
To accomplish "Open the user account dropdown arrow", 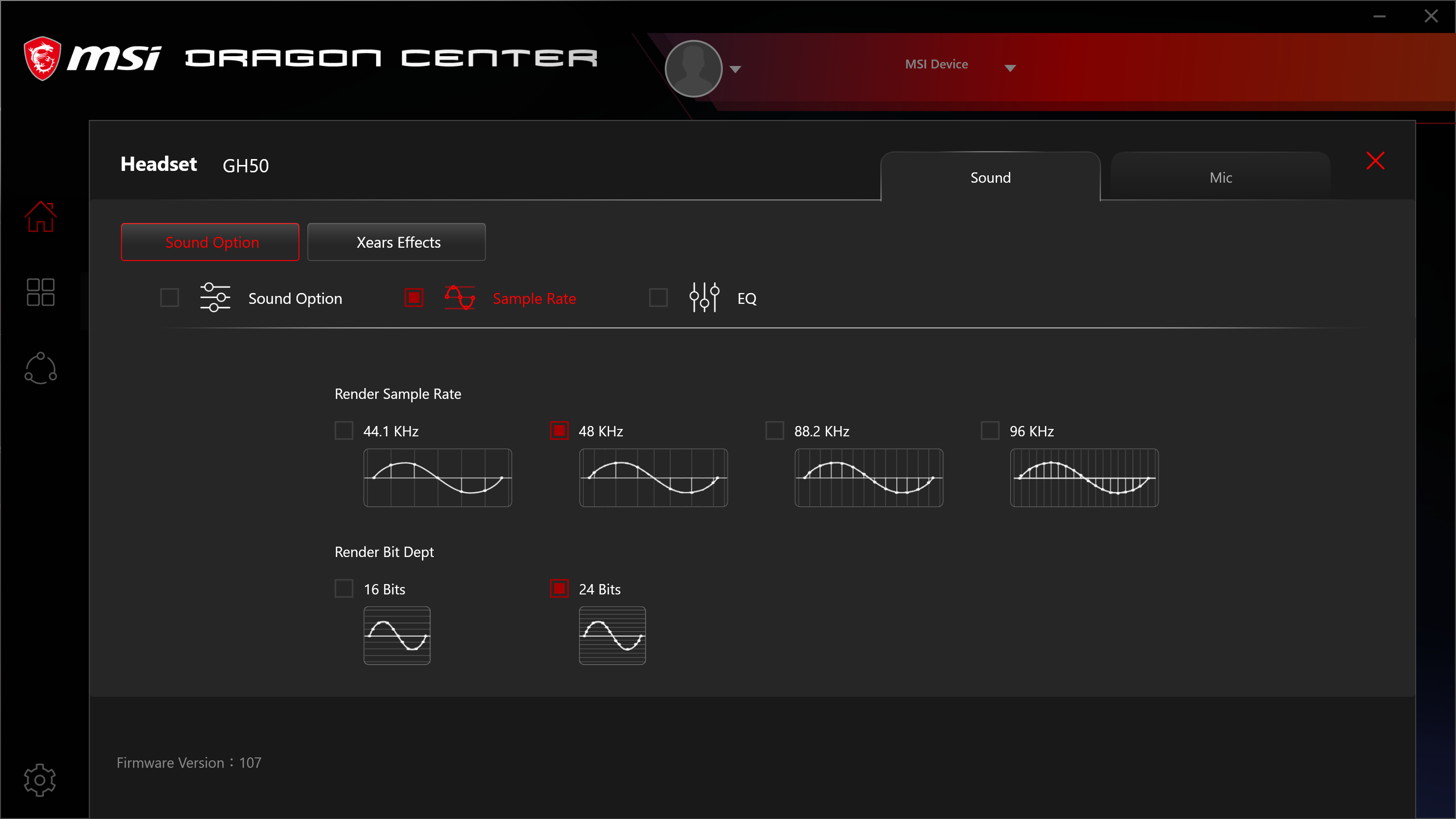I will (x=735, y=69).
